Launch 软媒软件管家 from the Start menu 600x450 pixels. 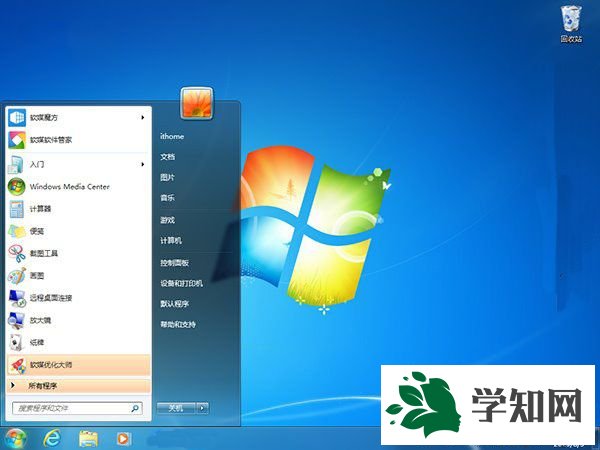pos(78,140)
